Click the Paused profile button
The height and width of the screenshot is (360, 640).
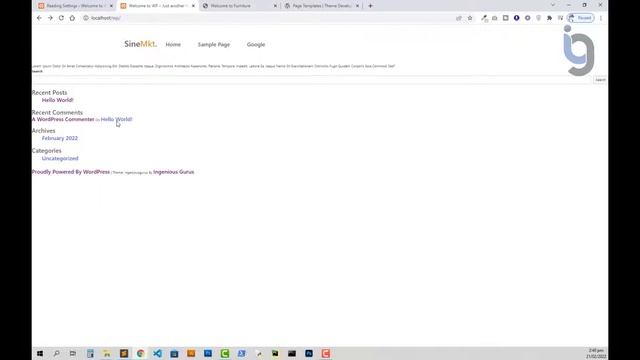[580, 18]
